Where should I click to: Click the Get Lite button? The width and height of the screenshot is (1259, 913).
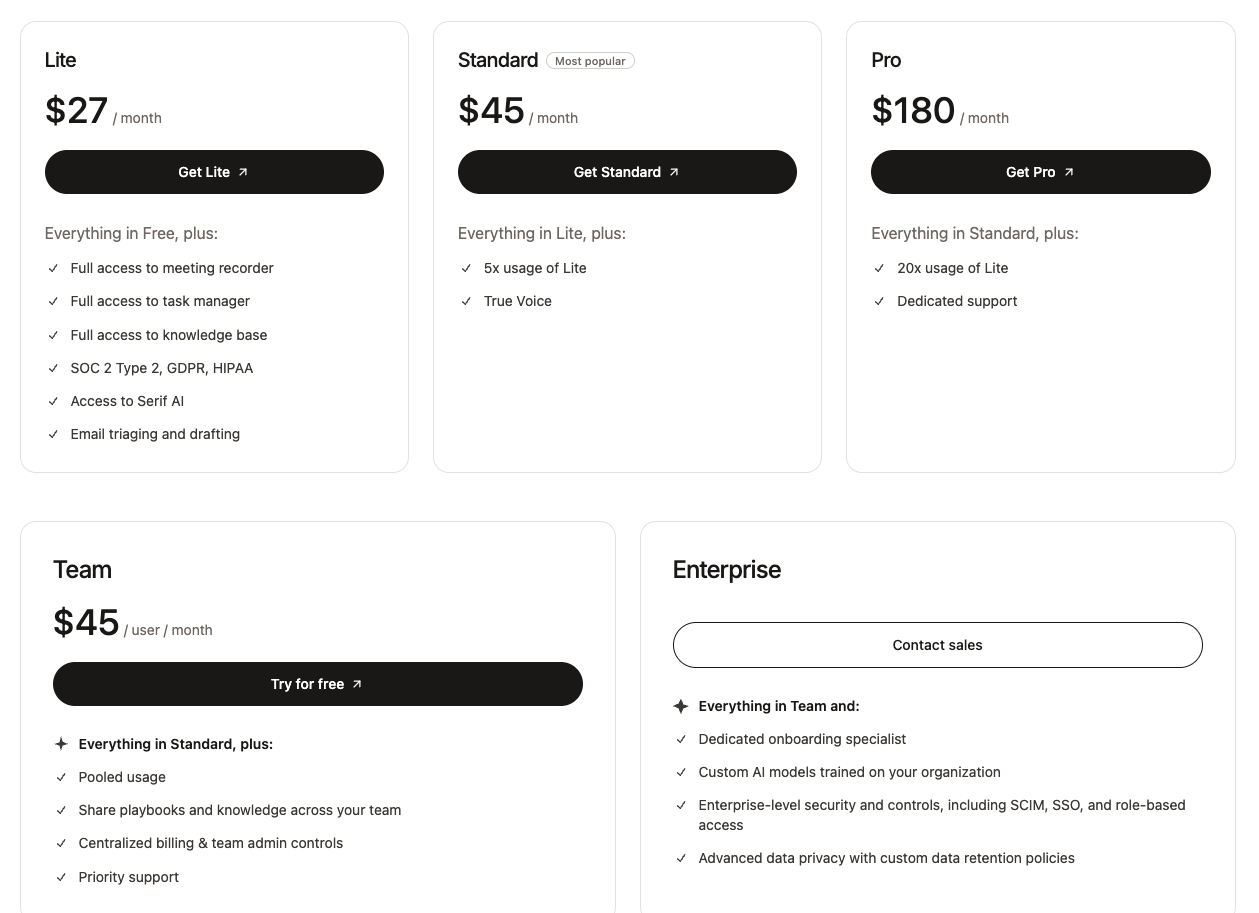[x=214, y=172]
